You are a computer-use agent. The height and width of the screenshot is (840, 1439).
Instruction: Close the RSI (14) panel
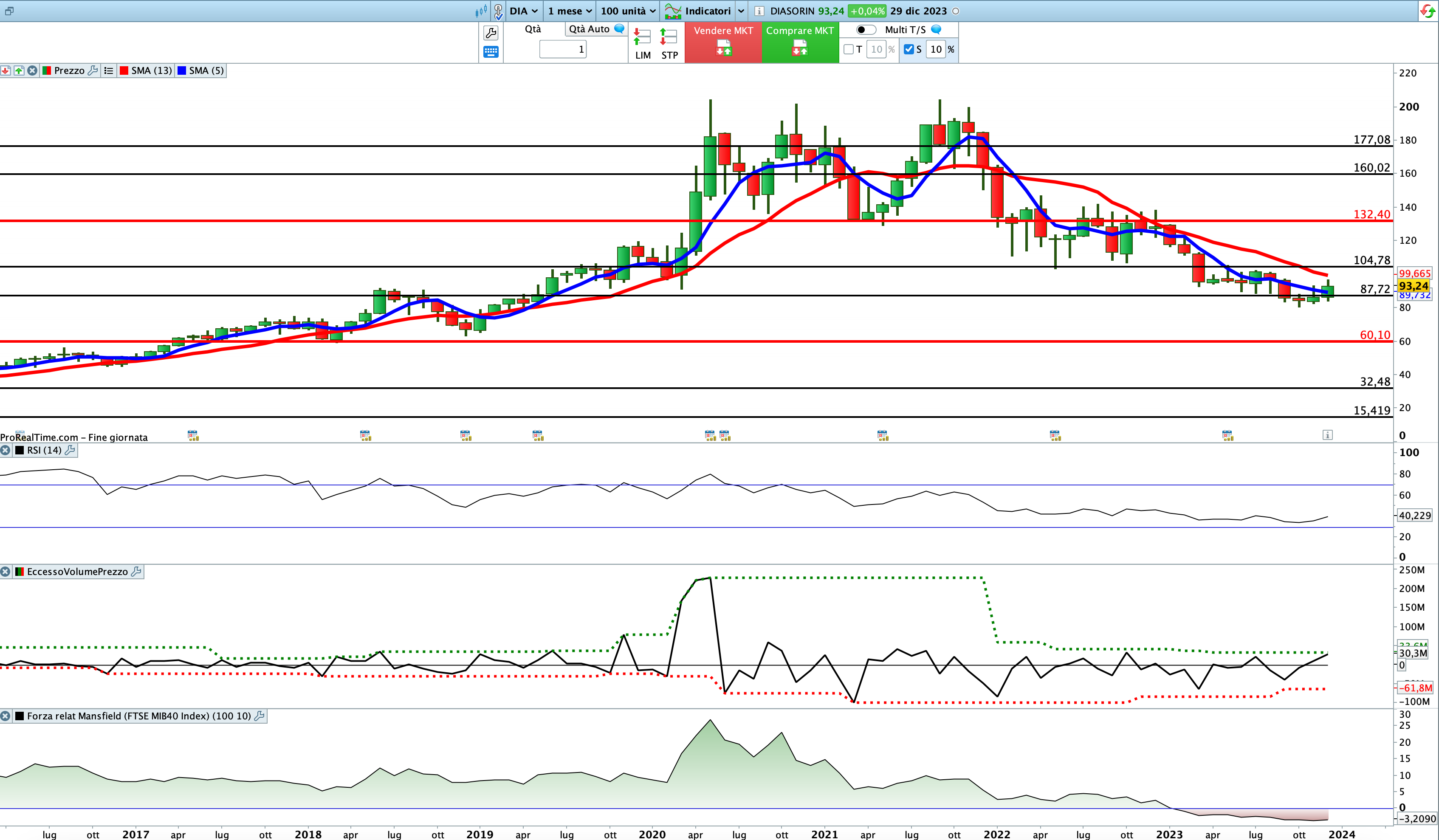coord(5,450)
